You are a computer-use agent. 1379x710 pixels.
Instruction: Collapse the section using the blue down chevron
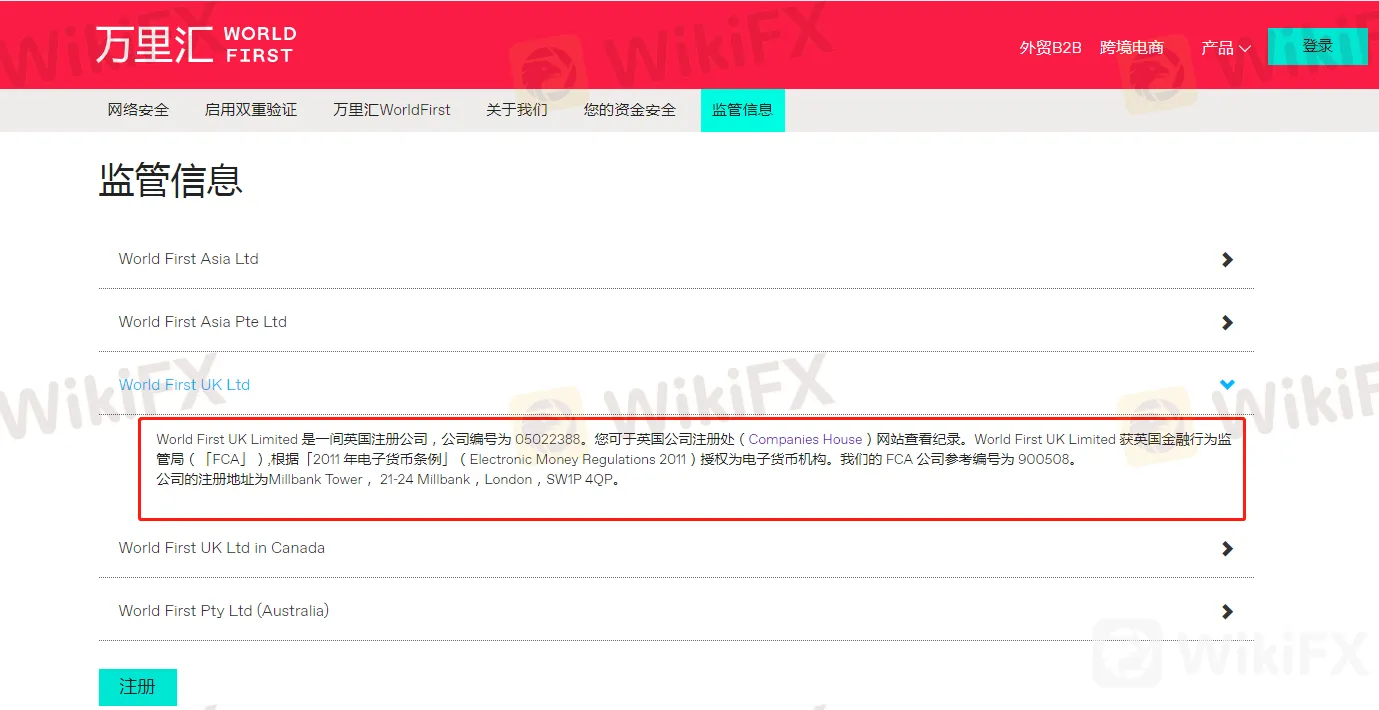[1227, 385]
